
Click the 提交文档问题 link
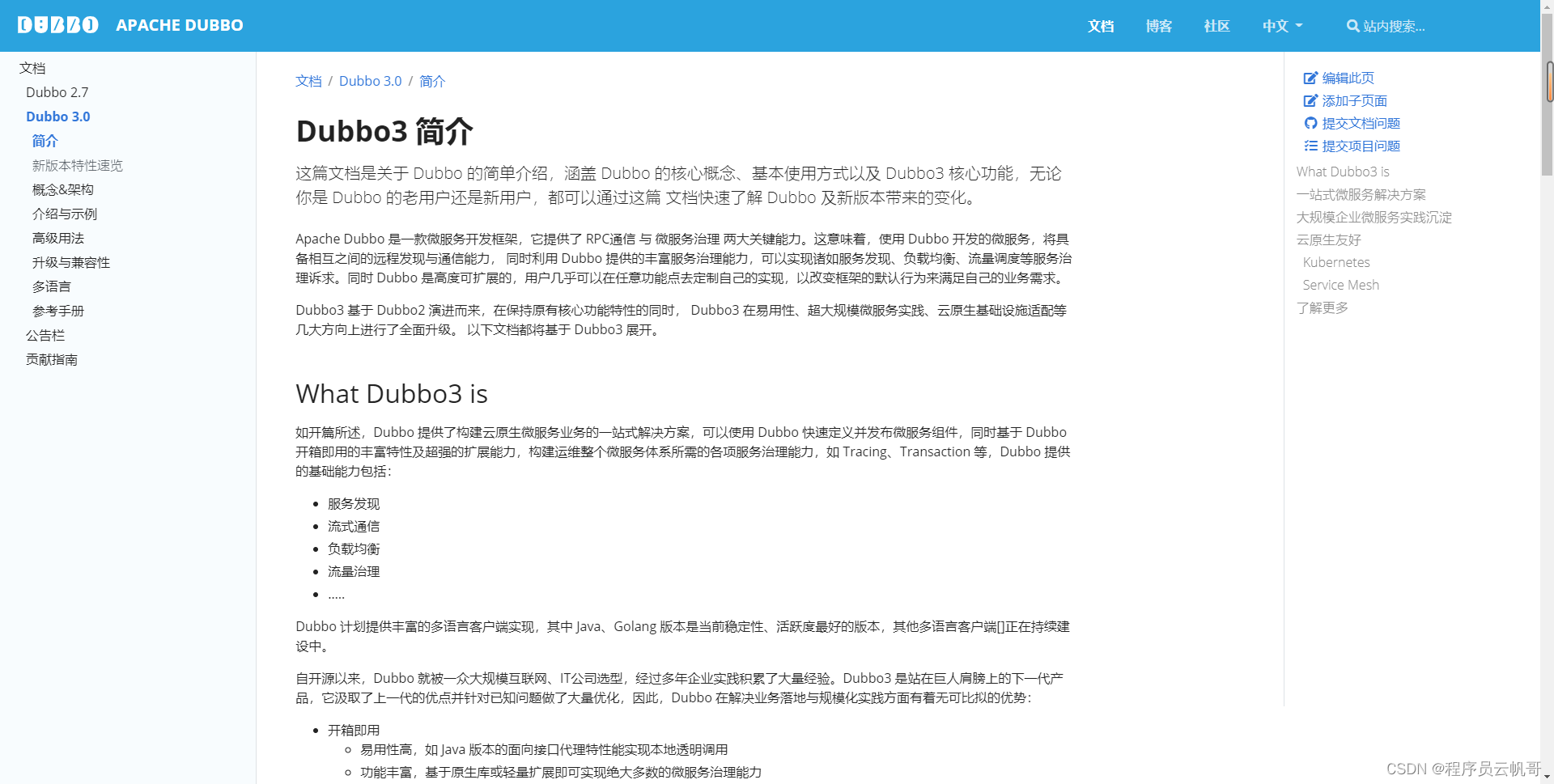[1361, 124]
